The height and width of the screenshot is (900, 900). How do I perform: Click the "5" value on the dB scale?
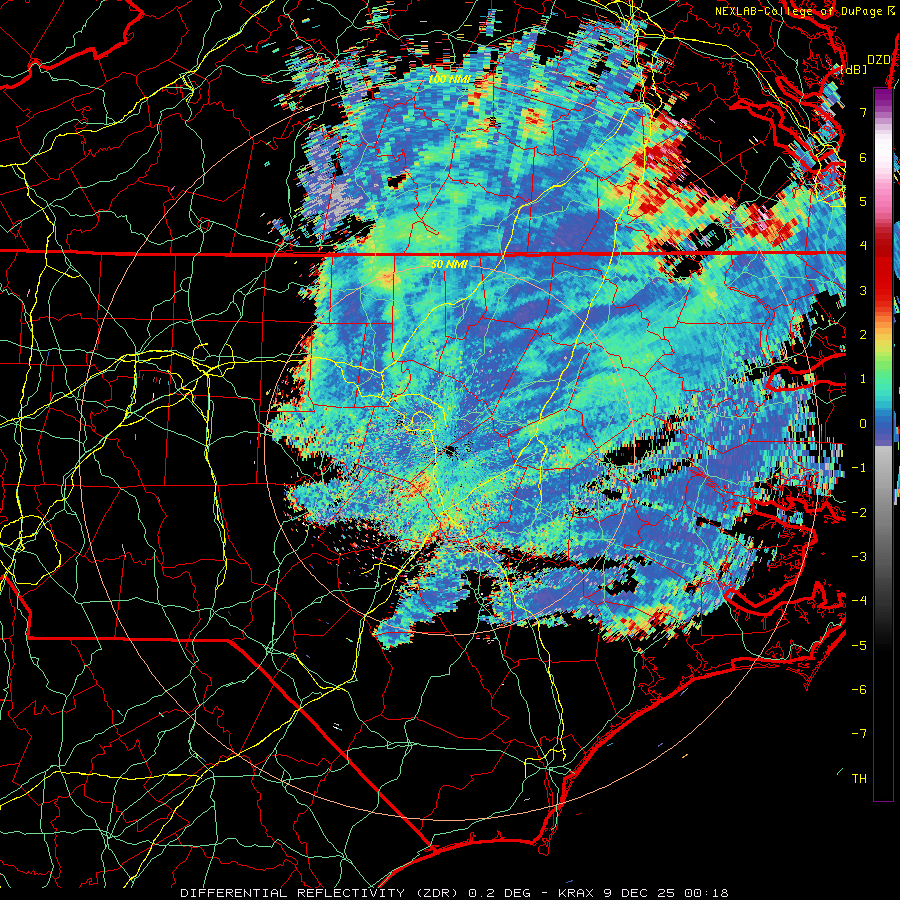coord(863,201)
